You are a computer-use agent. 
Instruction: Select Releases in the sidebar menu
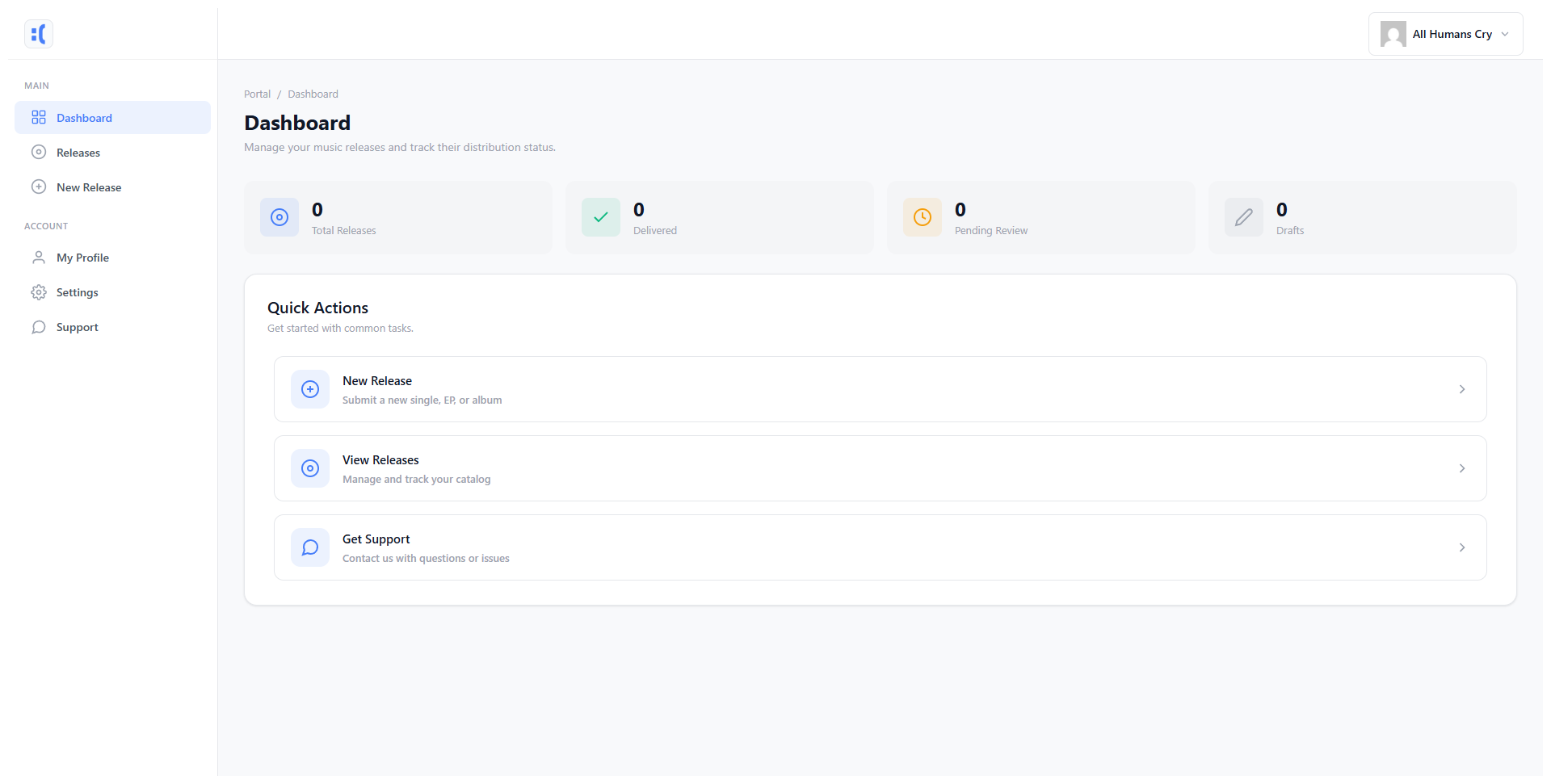tap(78, 152)
